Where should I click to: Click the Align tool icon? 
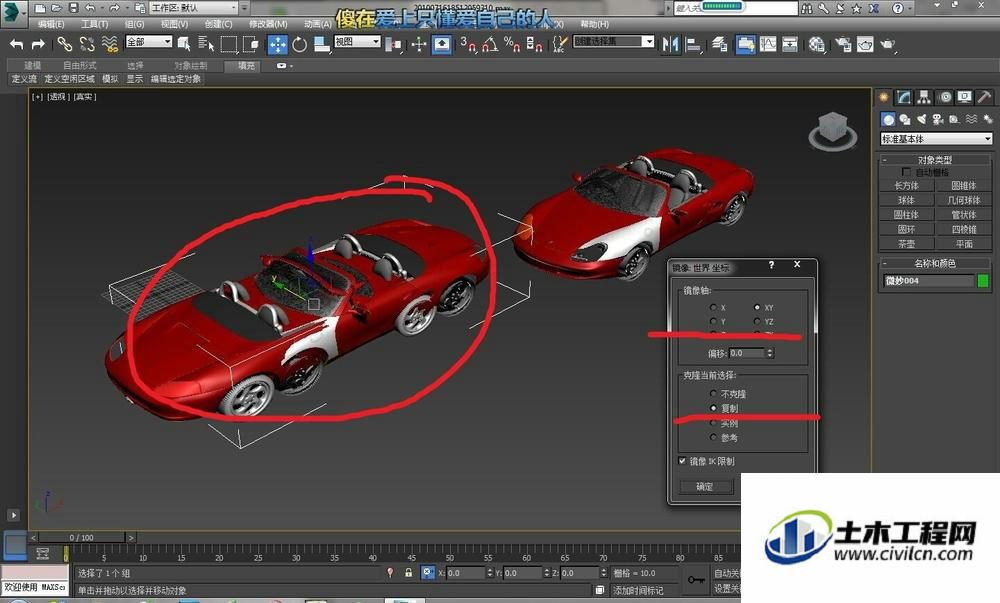[x=693, y=44]
